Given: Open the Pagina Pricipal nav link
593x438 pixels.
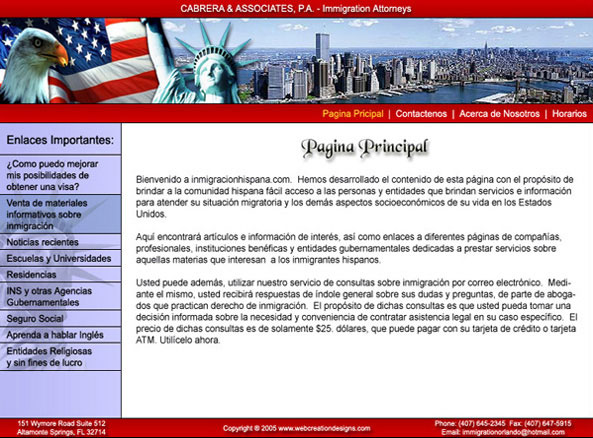Looking at the screenshot, I should (352, 114).
